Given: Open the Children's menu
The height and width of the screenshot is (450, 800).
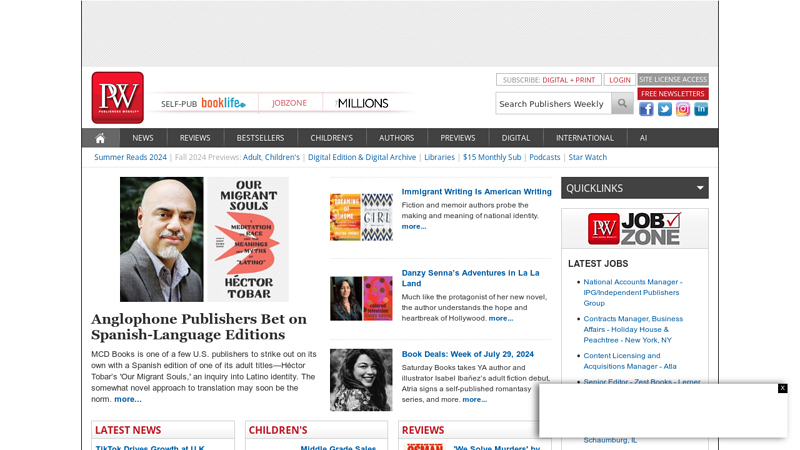Looking at the screenshot, I should pyautogui.click(x=332, y=138).
